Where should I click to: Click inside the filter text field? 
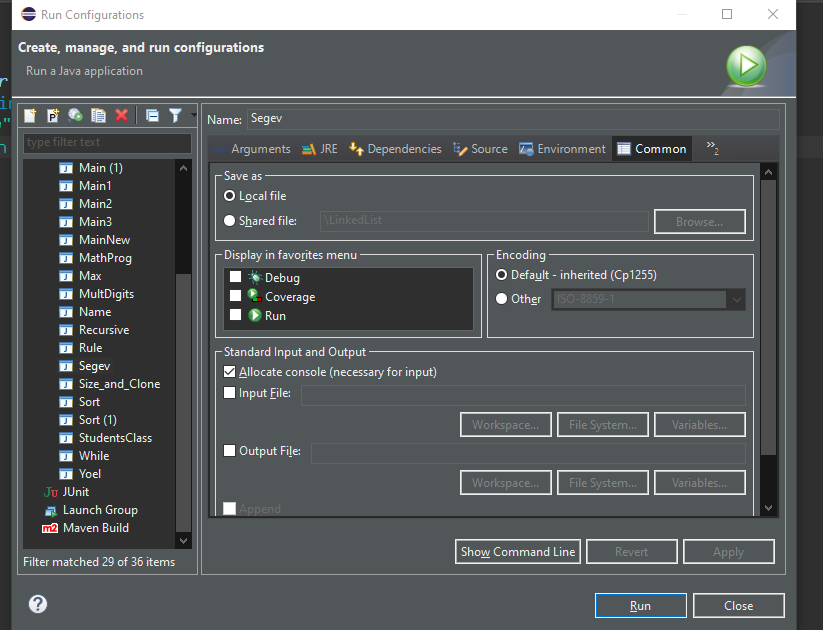[x=107, y=142]
